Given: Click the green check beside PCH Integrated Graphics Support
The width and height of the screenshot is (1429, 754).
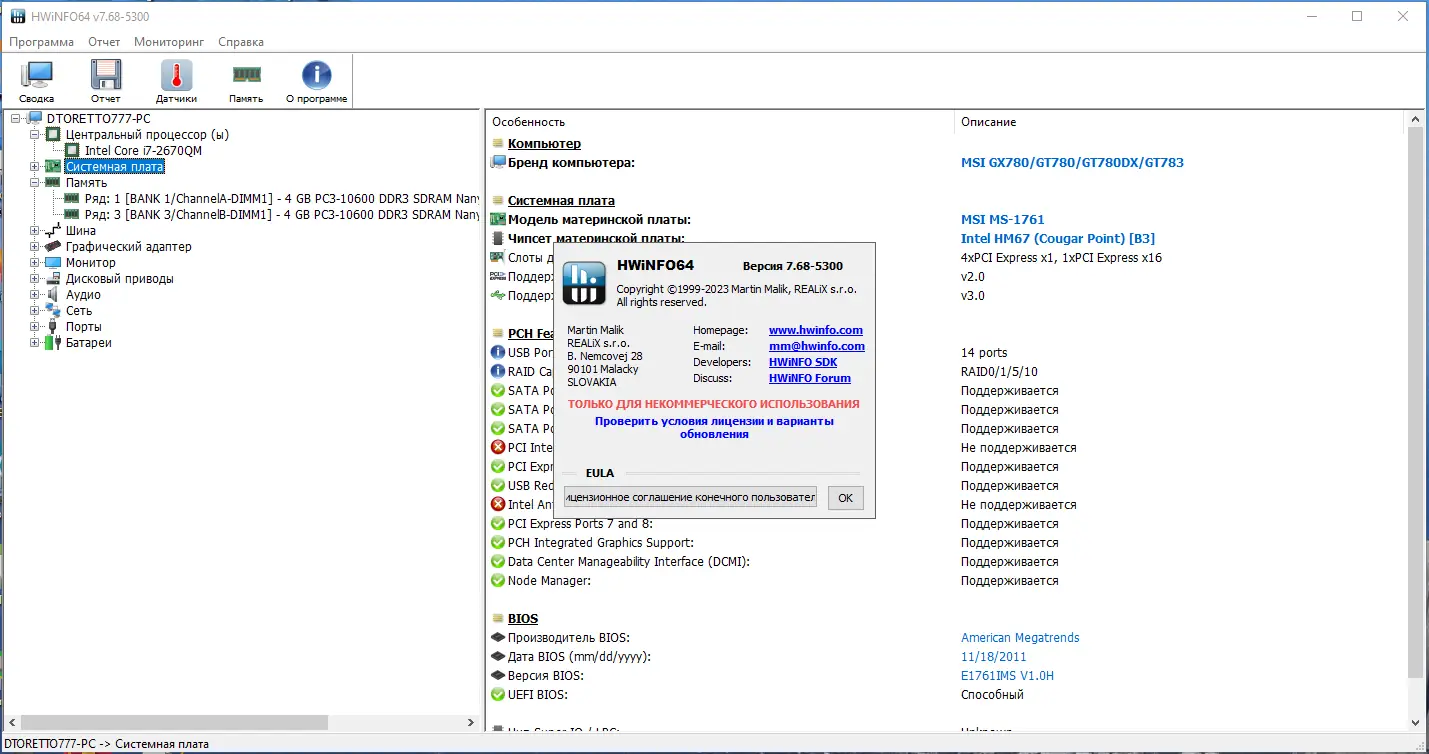Looking at the screenshot, I should [x=498, y=543].
